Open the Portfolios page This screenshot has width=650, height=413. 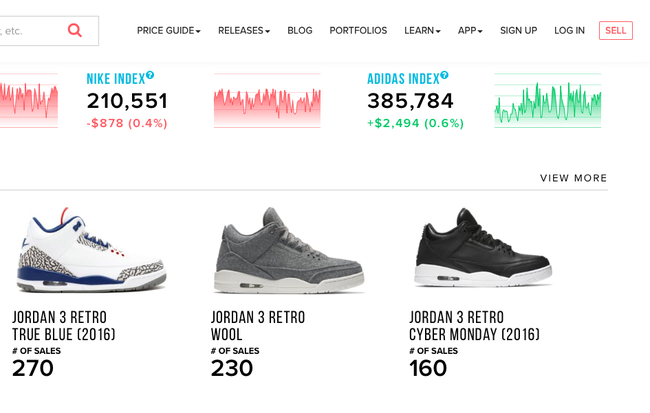tap(358, 31)
